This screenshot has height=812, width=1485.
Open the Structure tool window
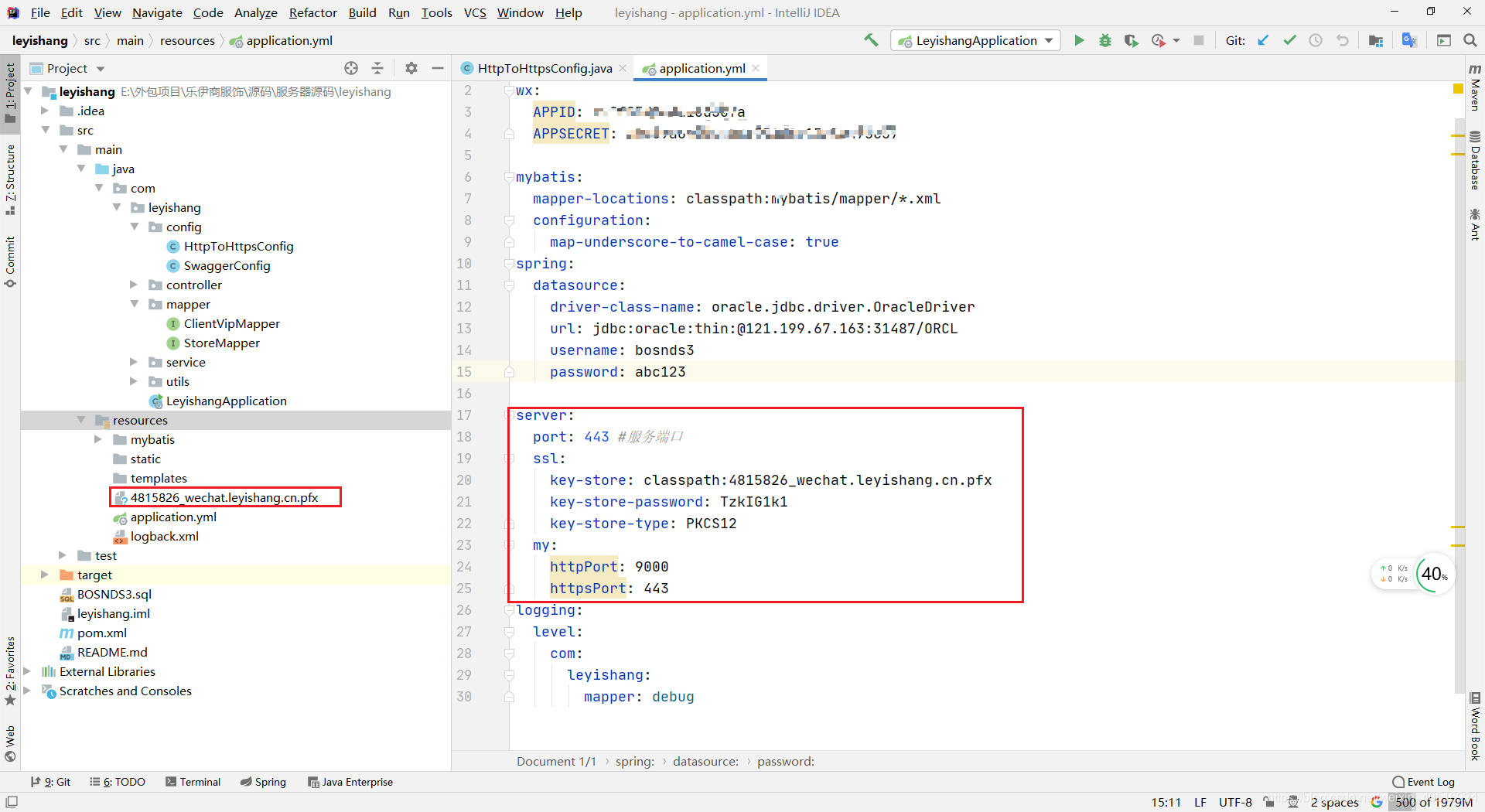[10, 179]
